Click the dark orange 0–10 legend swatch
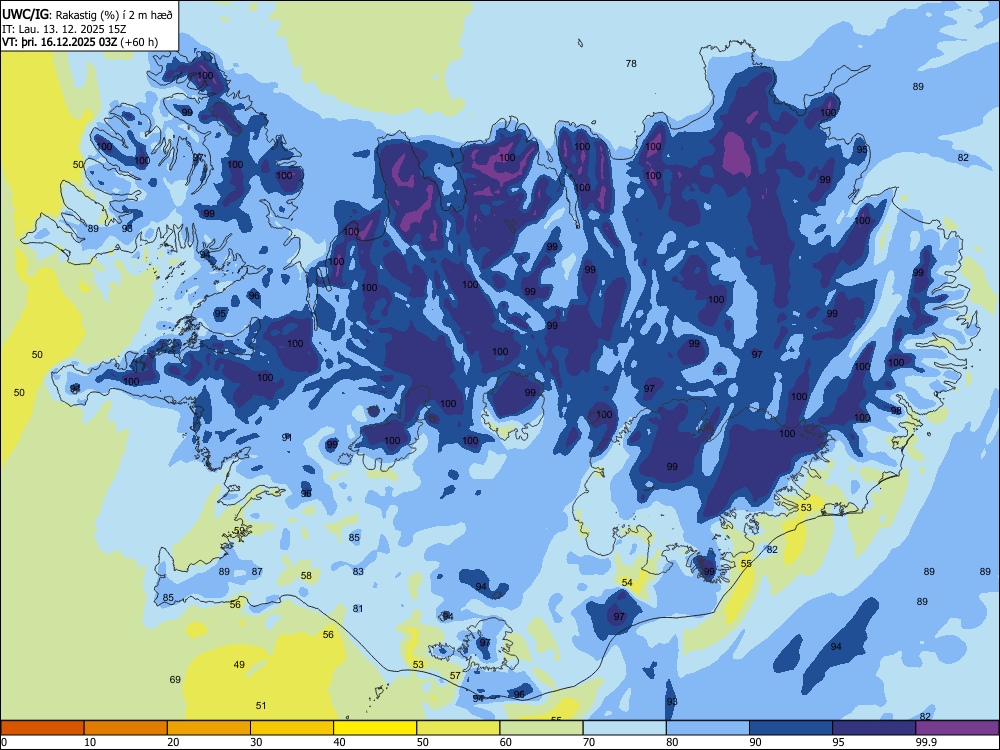The image size is (1000, 750). [x=42, y=728]
